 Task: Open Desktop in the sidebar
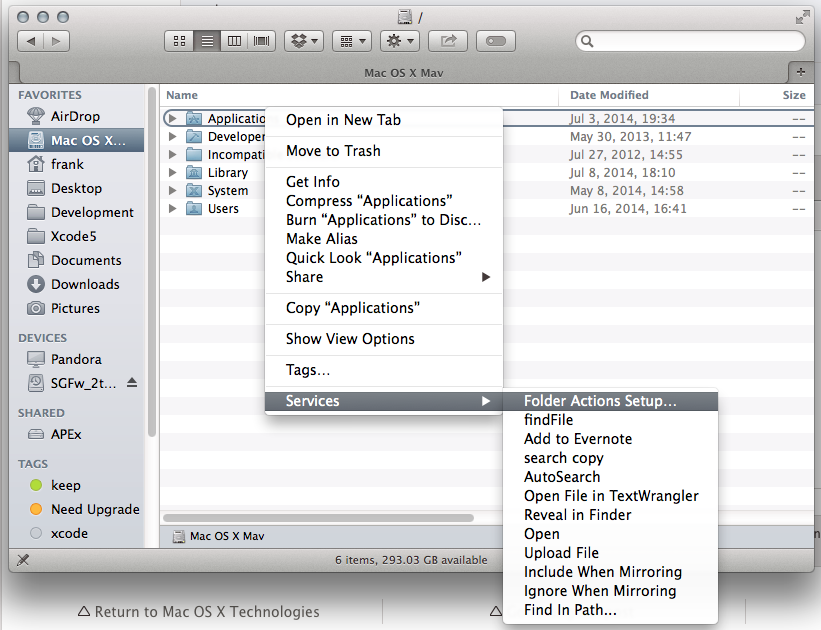coord(76,189)
